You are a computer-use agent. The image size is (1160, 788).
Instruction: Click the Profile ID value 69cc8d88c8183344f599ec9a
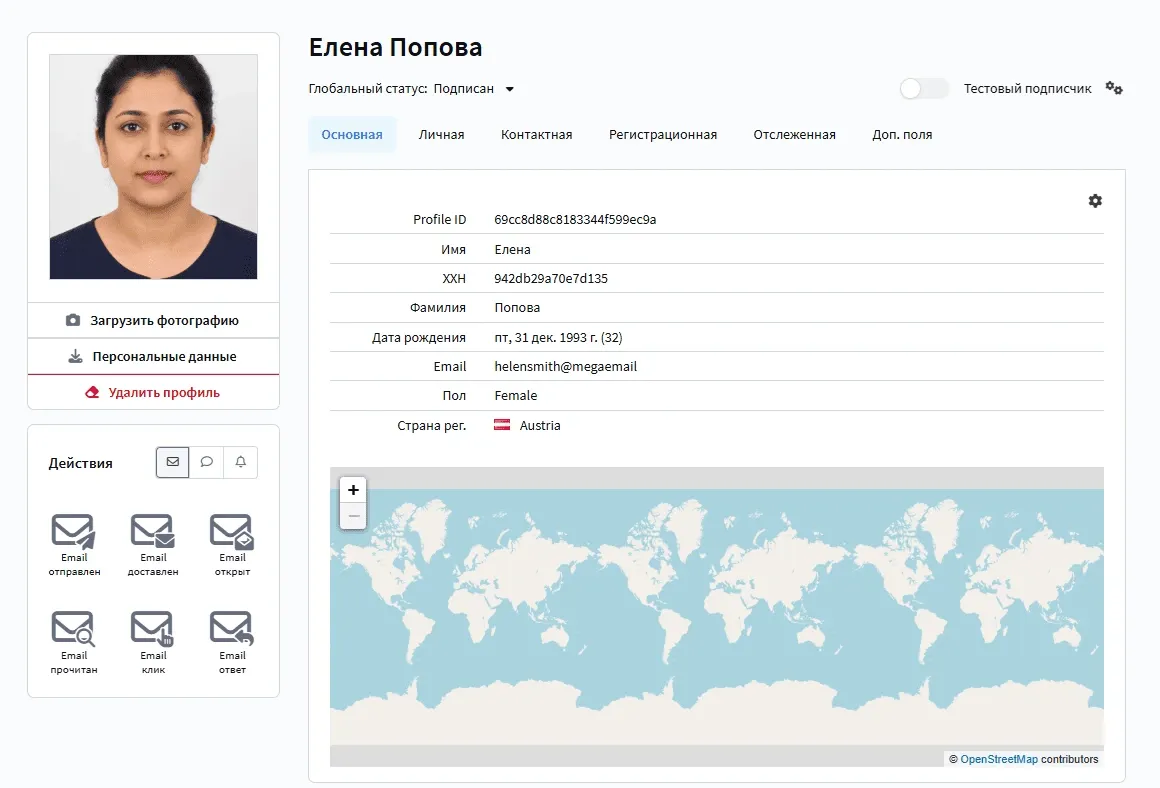[575, 220]
